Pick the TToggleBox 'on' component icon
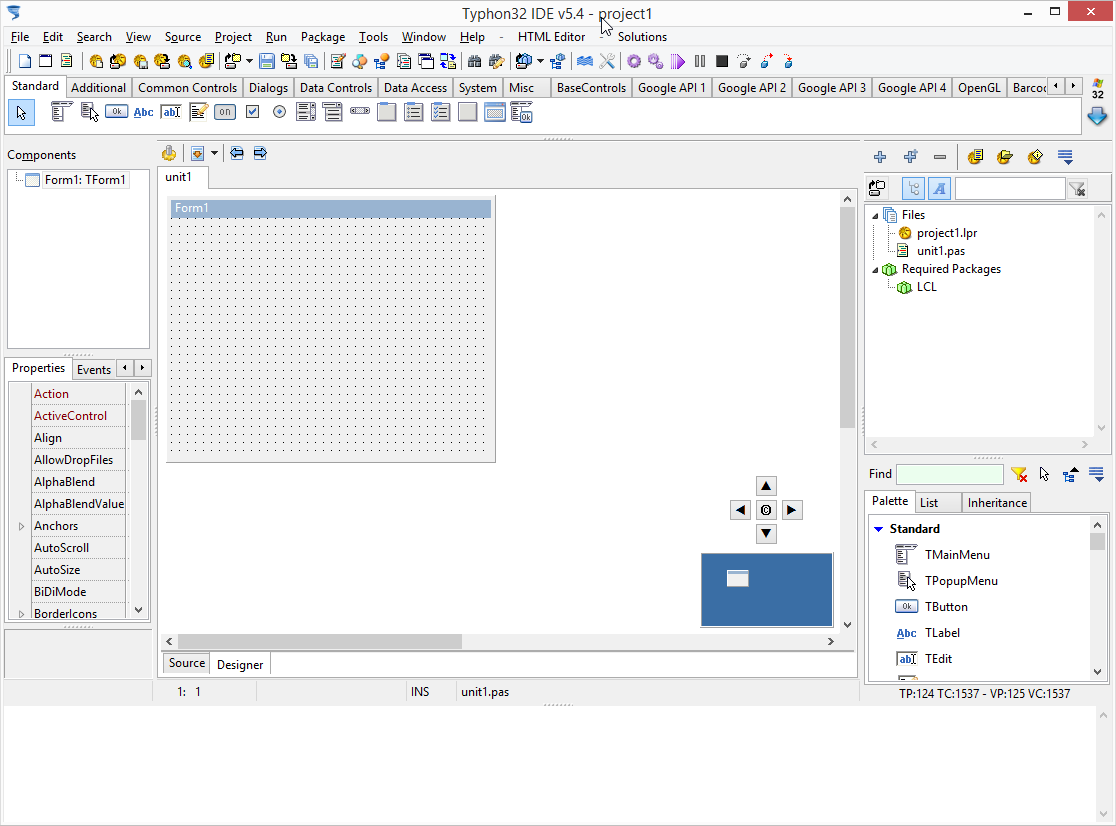The width and height of the screenshot is (1116, 826). point(225,112)
